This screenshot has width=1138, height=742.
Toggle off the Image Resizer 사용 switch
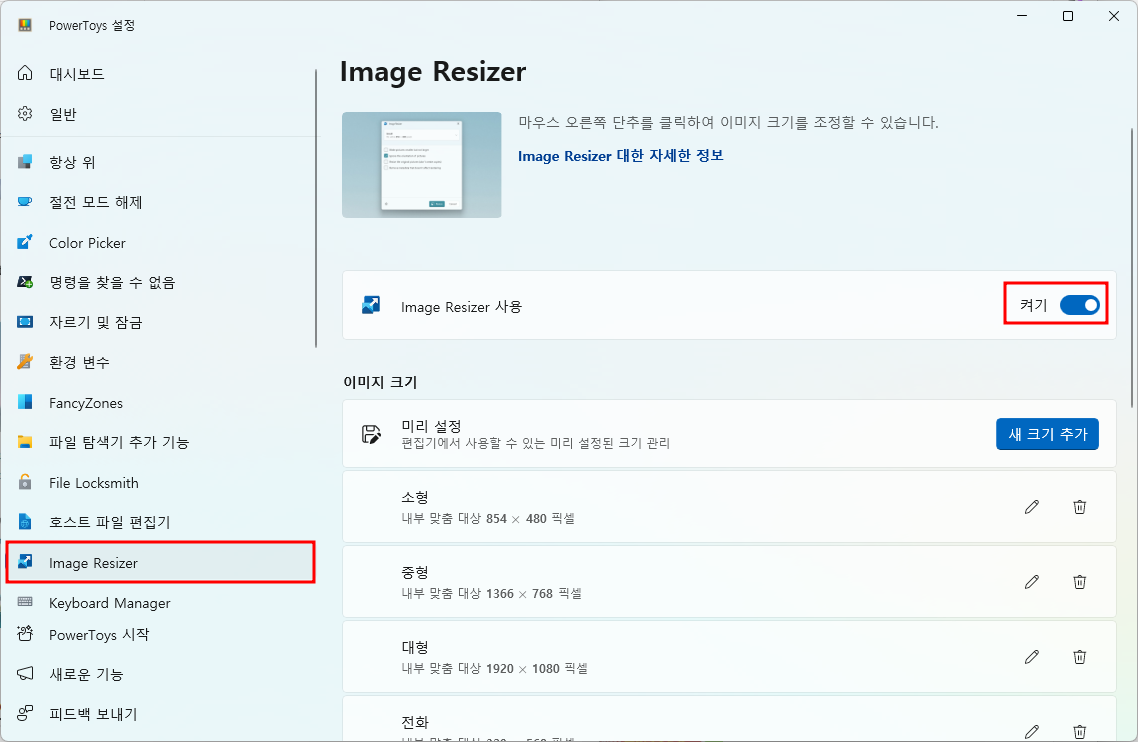[1080, 306]
